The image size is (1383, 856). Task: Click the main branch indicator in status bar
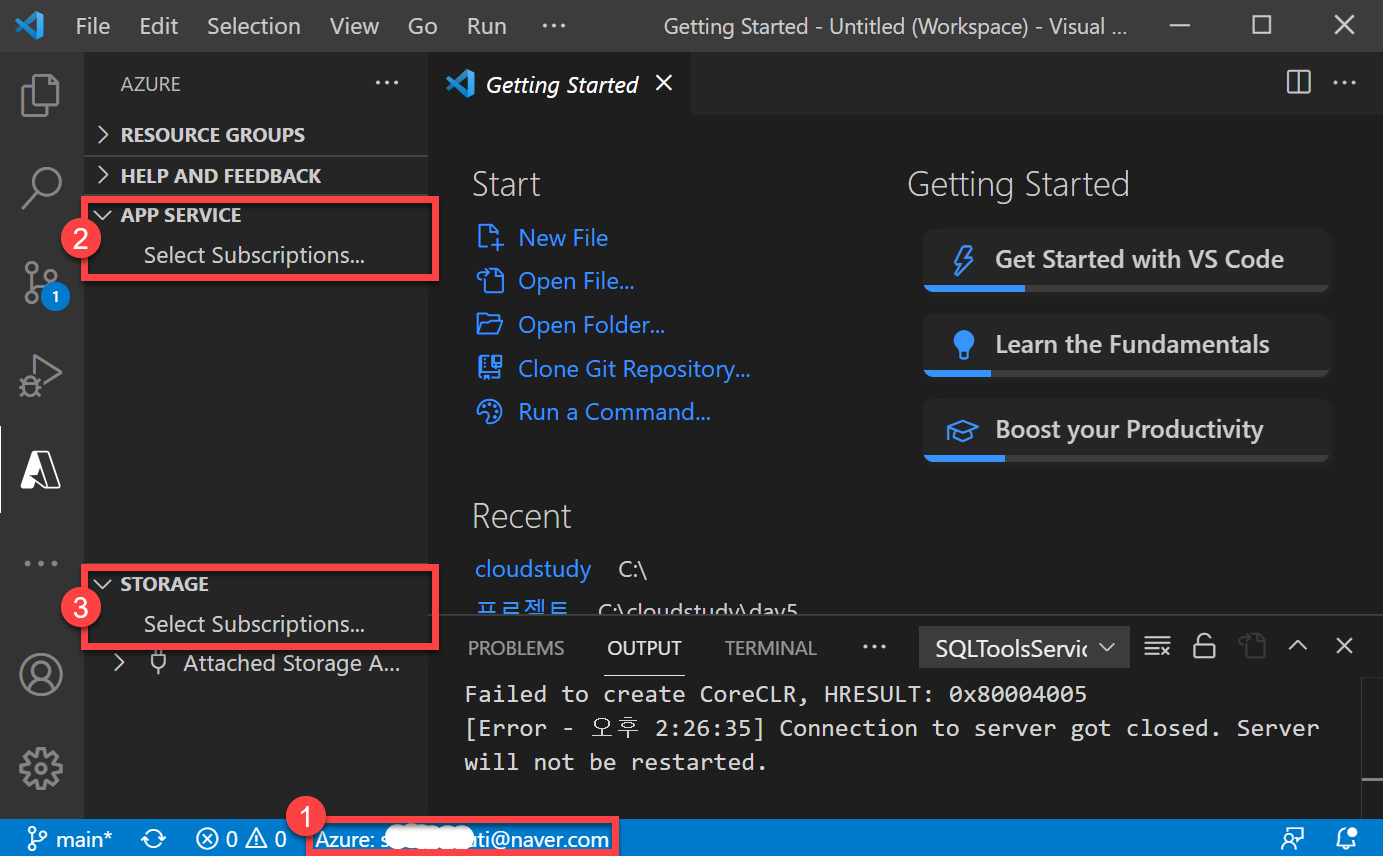(x=69, y=838)
